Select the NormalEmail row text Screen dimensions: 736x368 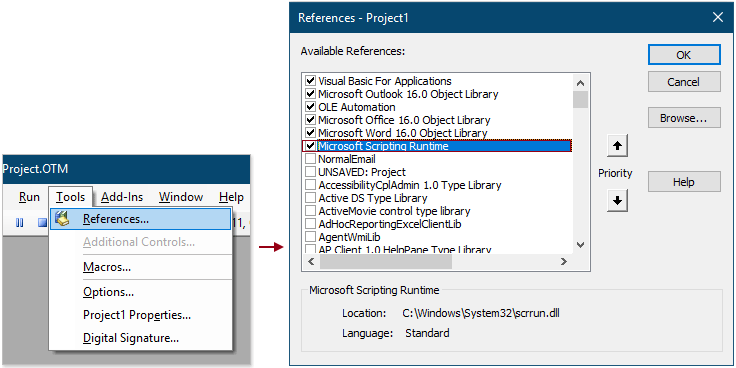point(347,159)
